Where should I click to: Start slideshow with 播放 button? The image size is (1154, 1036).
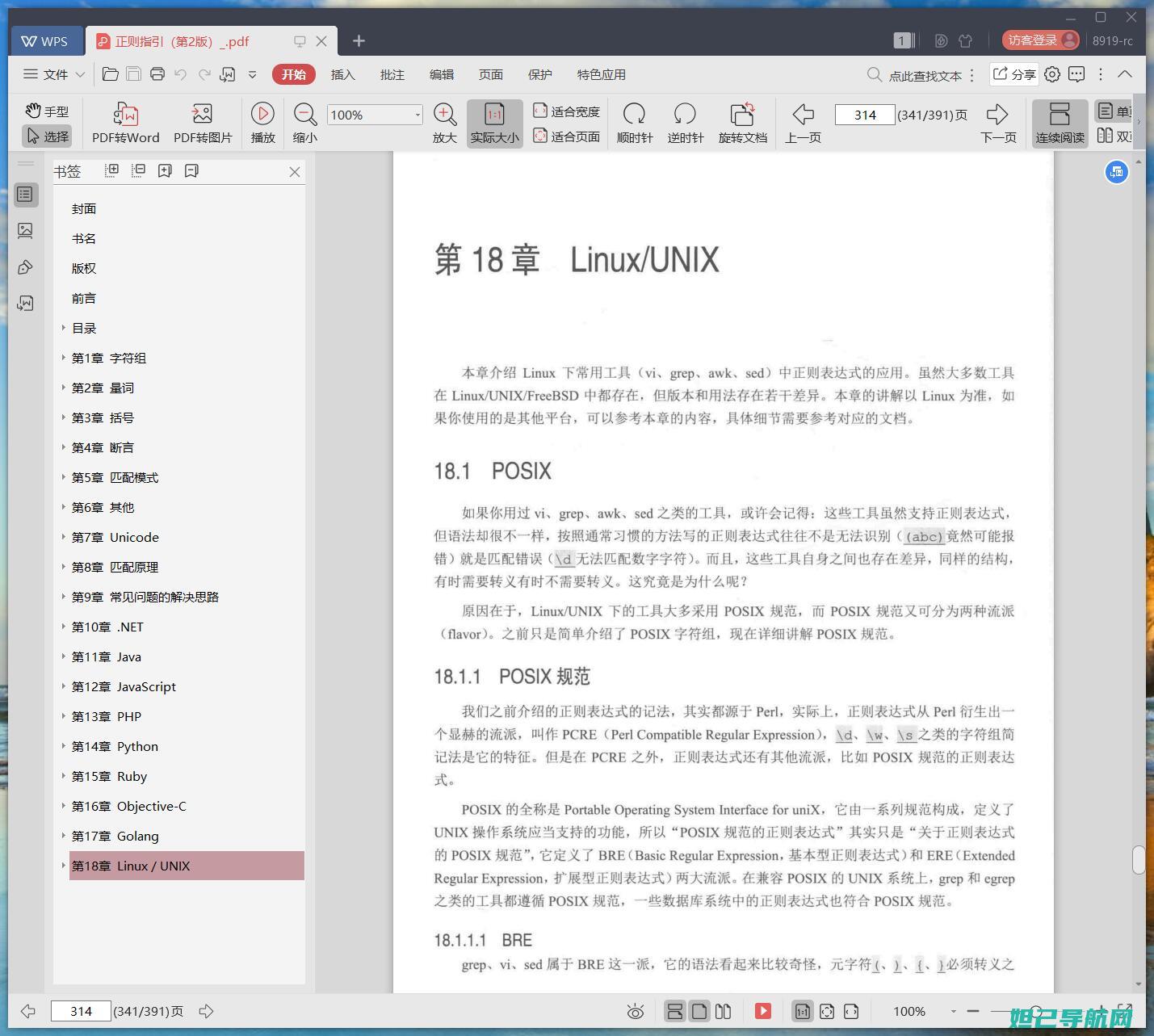(x=262, y=123)
